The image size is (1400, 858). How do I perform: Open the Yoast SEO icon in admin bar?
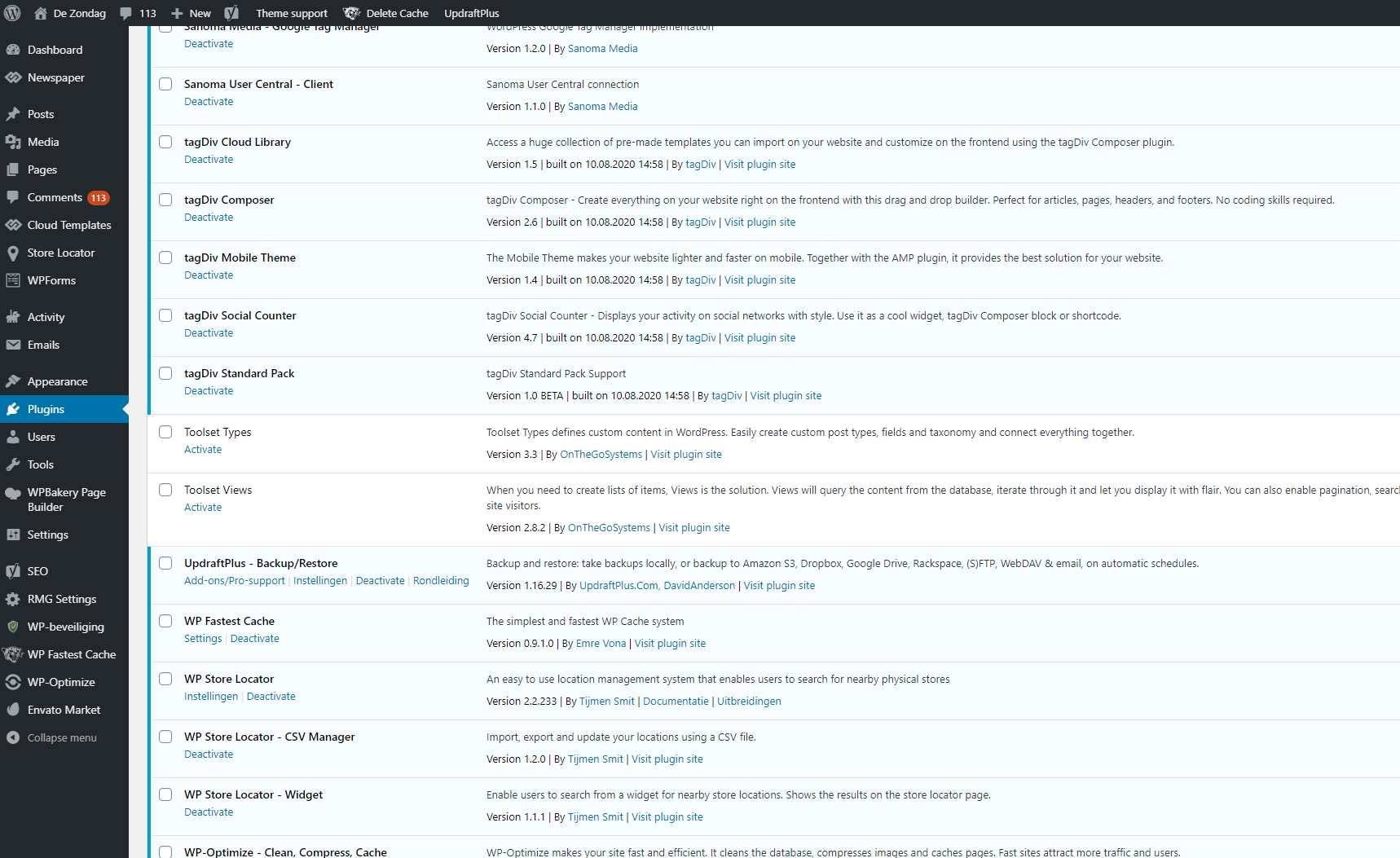[231, 13]
